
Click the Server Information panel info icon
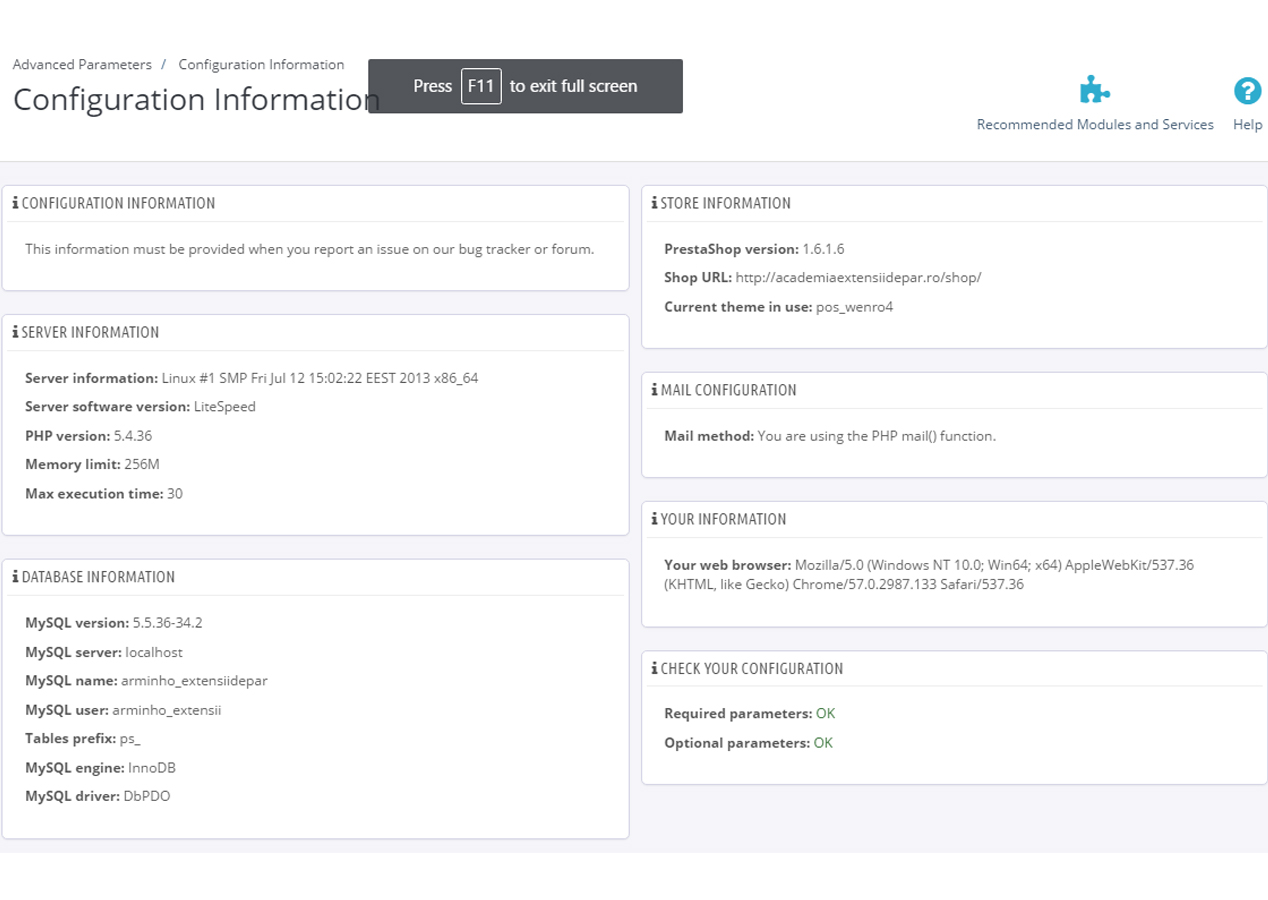[x=15, y=332]
